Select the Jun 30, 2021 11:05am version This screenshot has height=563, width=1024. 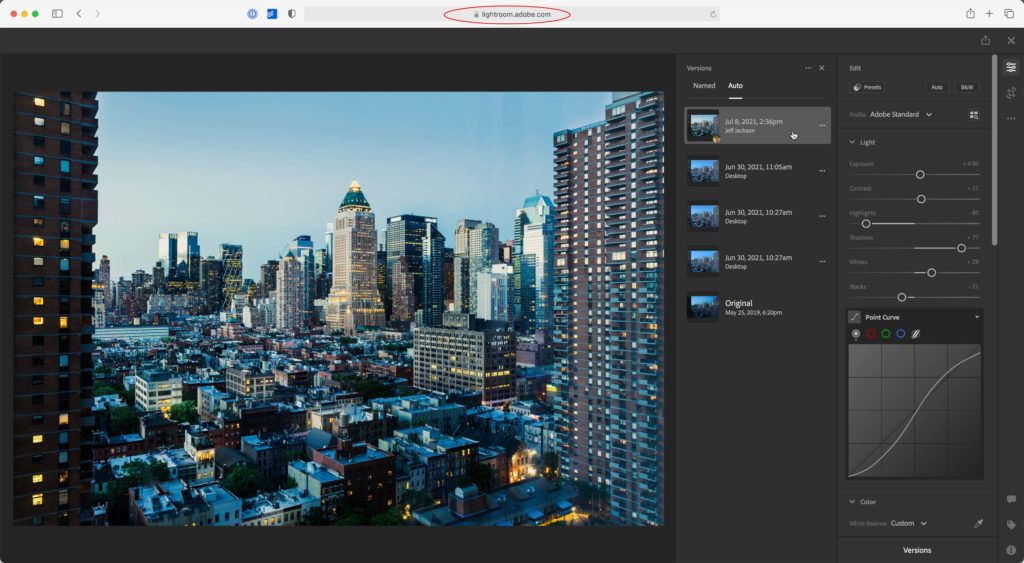point(758,170)
